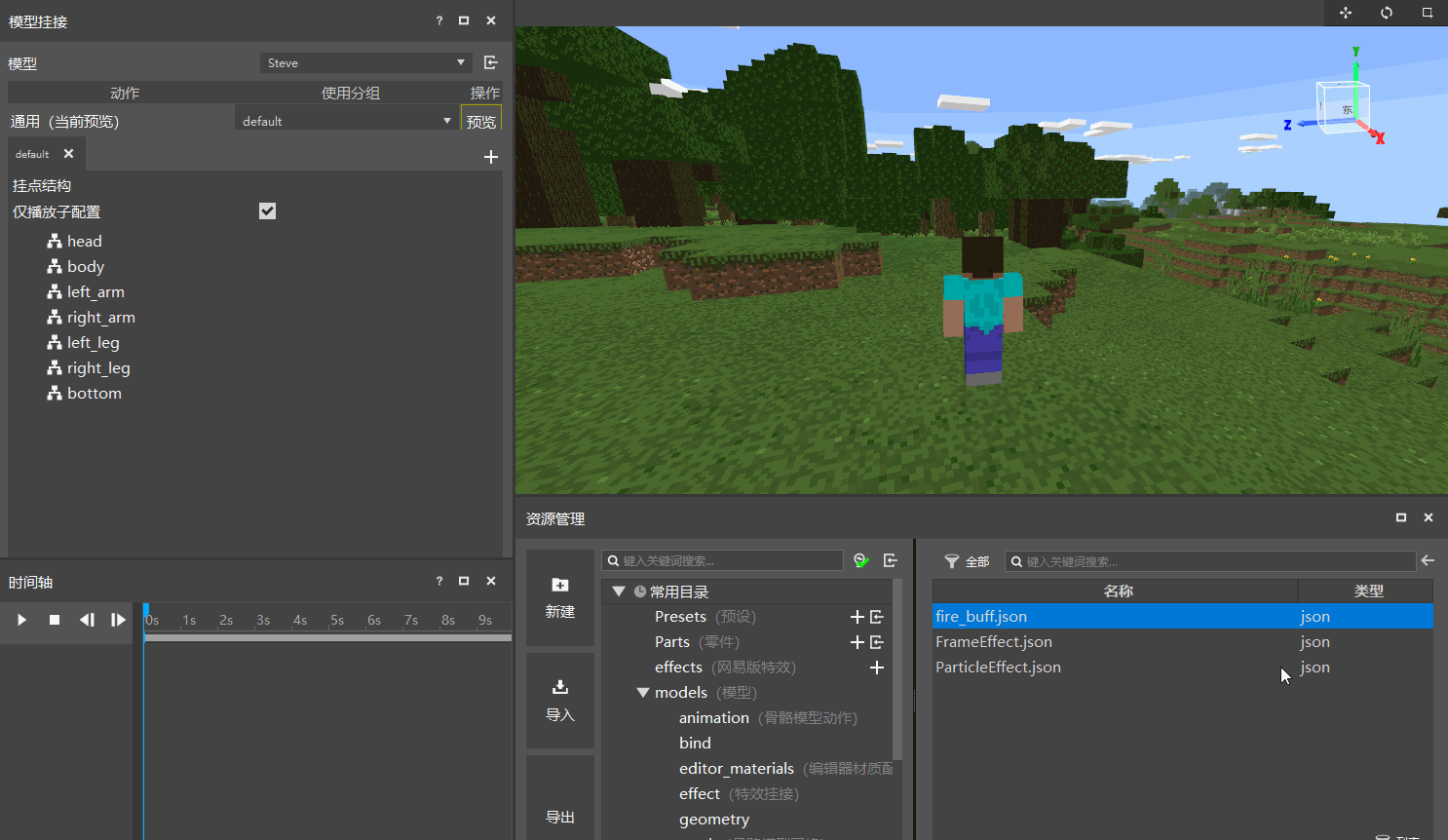Select the right_leg bone
The width and height of the screenshot is (1448, 840).
[x=98, y=367]
